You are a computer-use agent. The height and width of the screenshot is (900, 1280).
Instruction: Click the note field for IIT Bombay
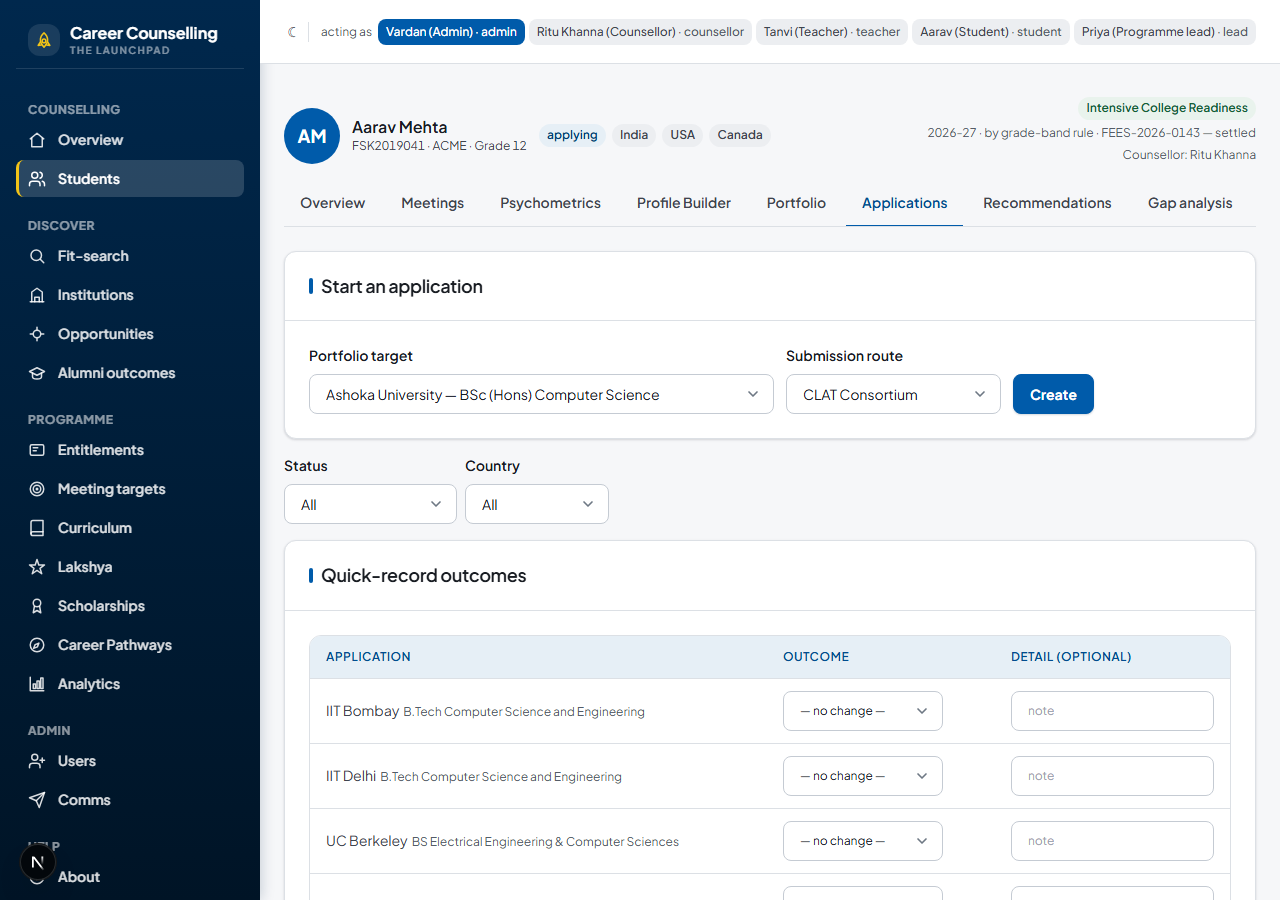(x=1112, y=711)
